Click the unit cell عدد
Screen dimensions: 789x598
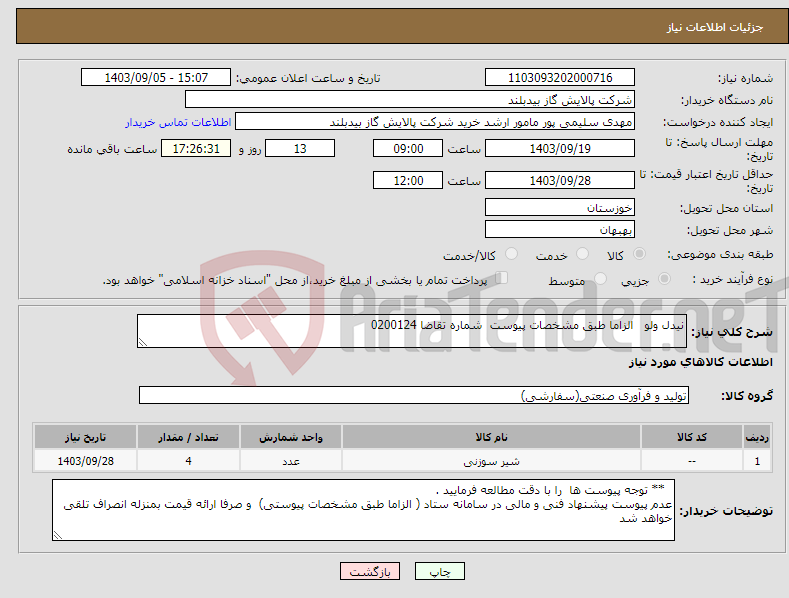(x=291, y=461)
